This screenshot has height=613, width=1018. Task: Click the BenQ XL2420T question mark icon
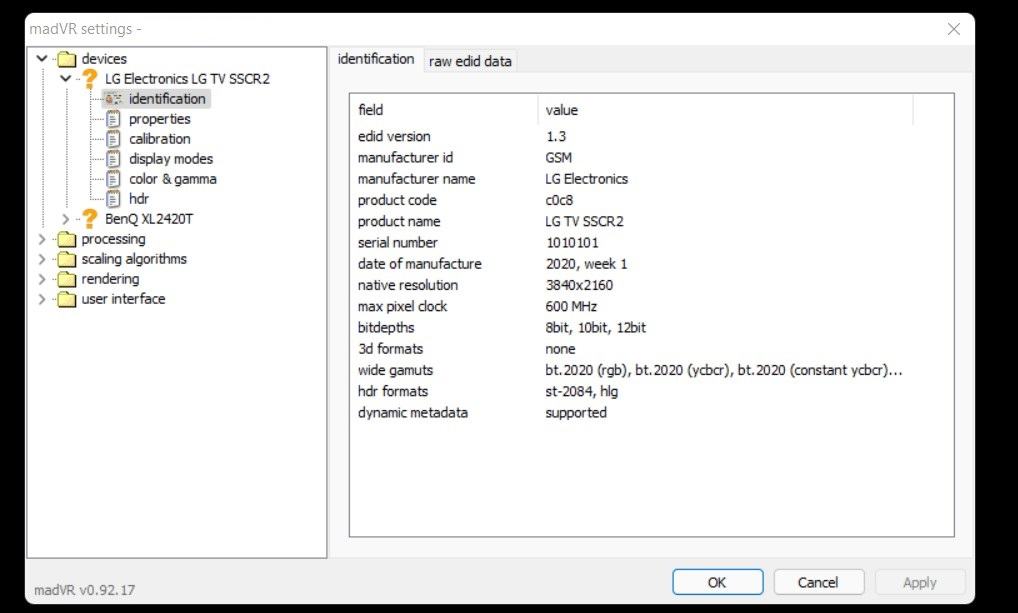(90, 219)
